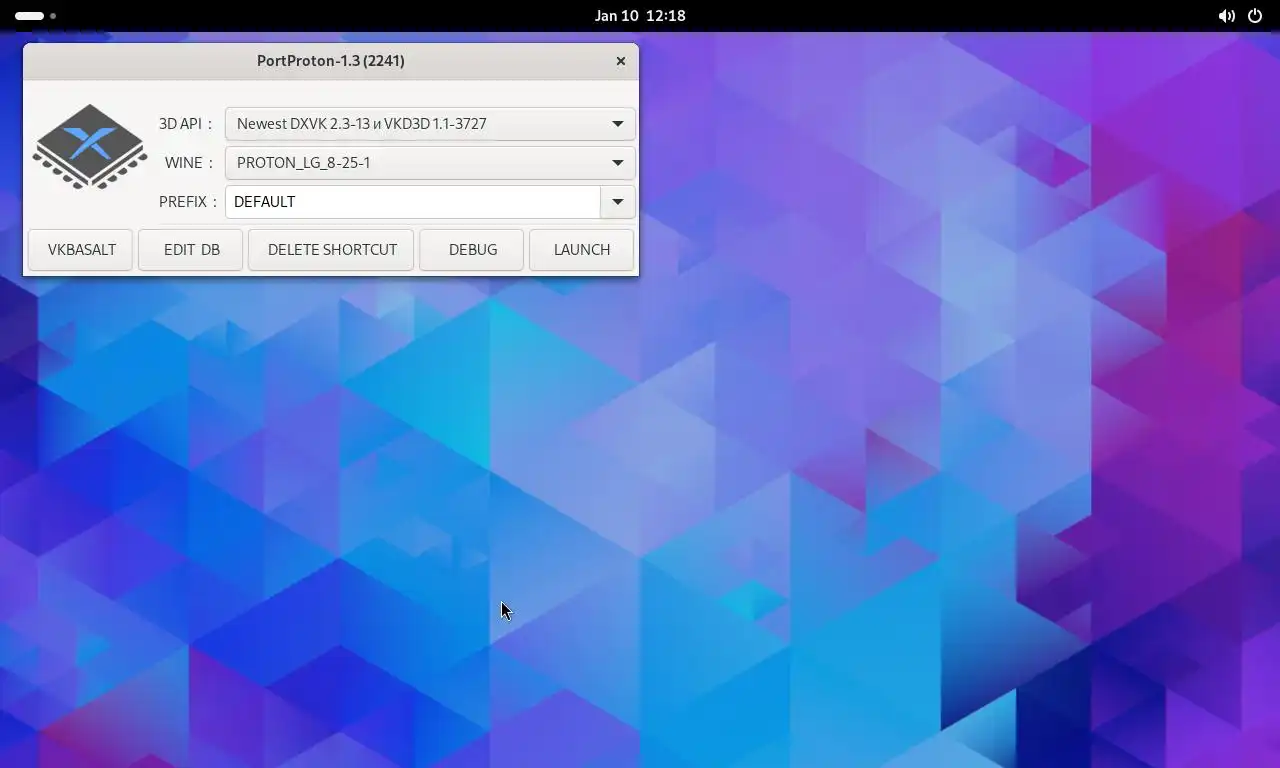The image size is (1280, 768).
Task: Open the power icon in top bar
Action: coord(1255,16)
